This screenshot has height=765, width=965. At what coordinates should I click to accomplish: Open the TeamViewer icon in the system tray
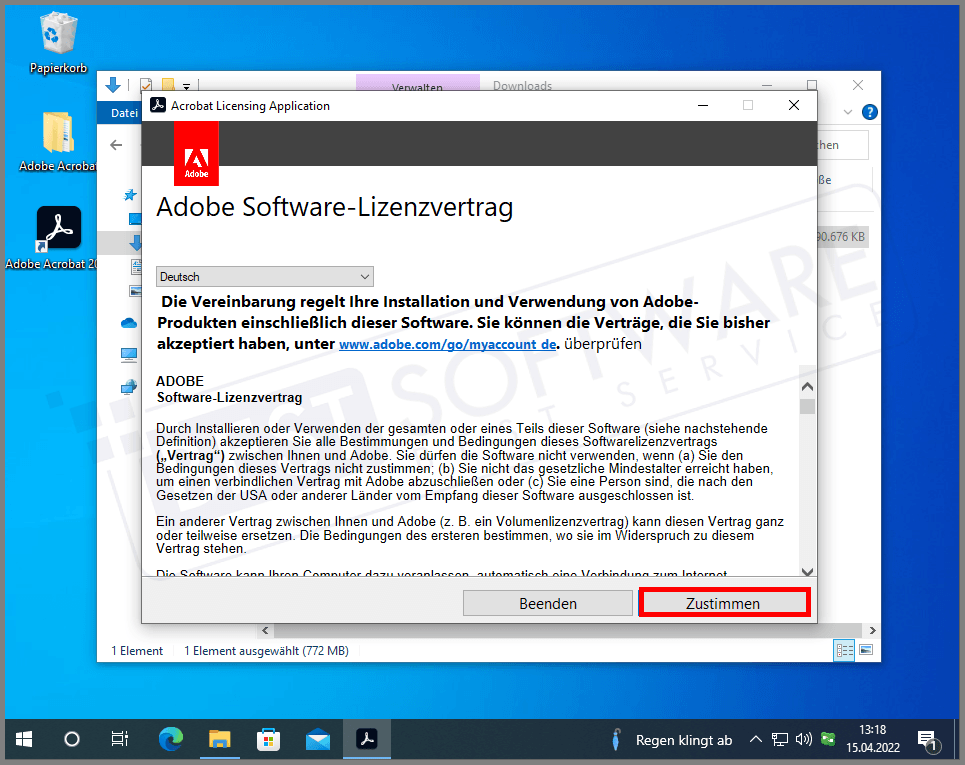[828, 739]
